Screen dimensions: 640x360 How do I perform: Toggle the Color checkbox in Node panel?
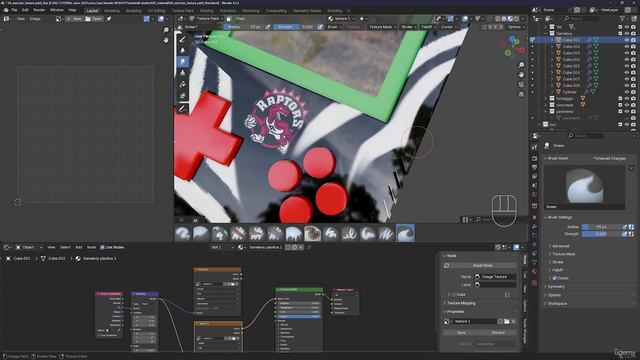(x=453, y=294)
